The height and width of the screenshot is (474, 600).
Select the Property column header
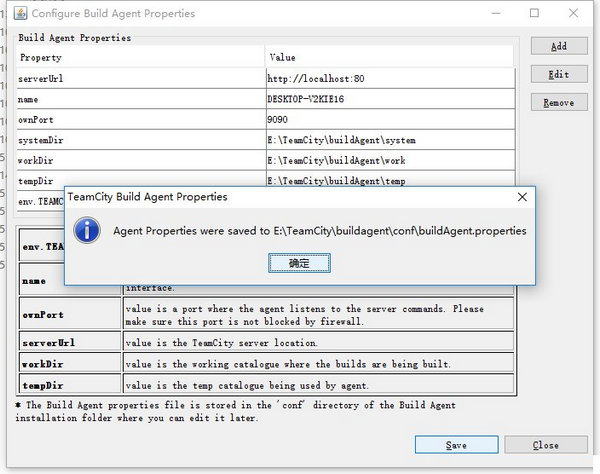[141, 57]
